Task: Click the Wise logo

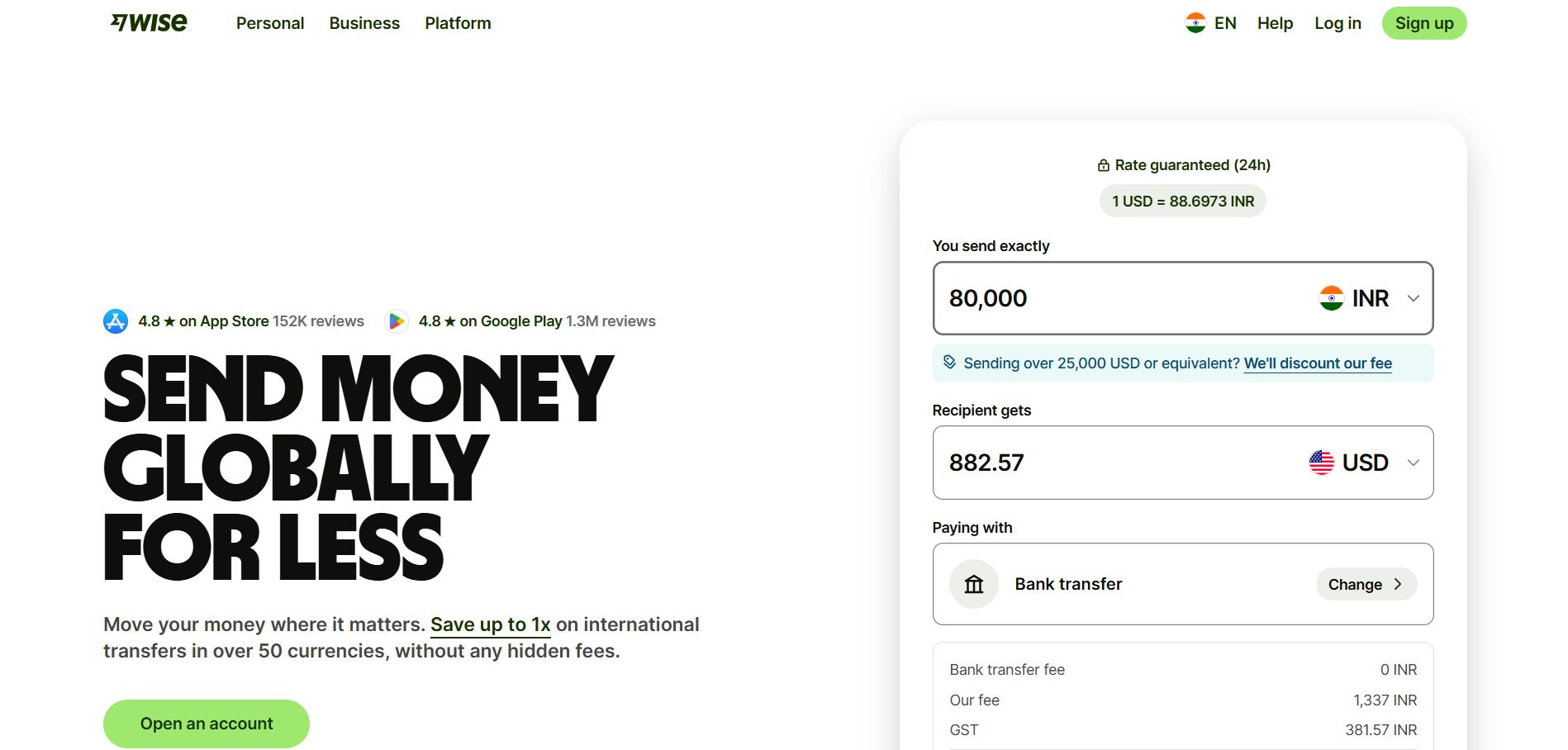Action: [x=150, y=23]
